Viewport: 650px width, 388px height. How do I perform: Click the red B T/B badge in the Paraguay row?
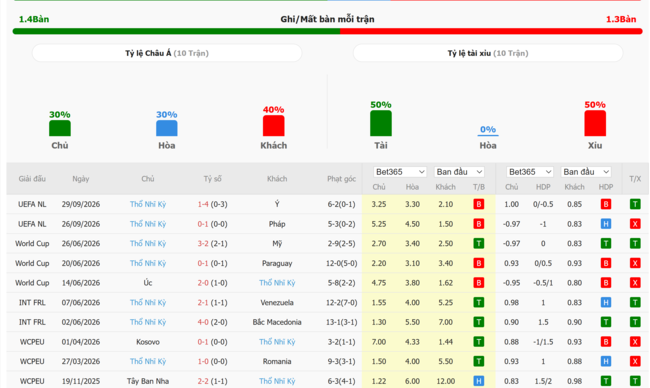(x=479, y=263)
